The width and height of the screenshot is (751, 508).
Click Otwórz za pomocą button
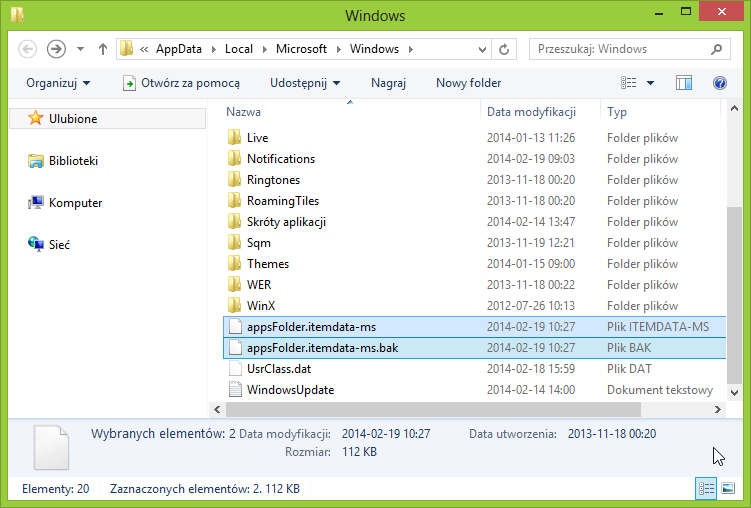182,83
